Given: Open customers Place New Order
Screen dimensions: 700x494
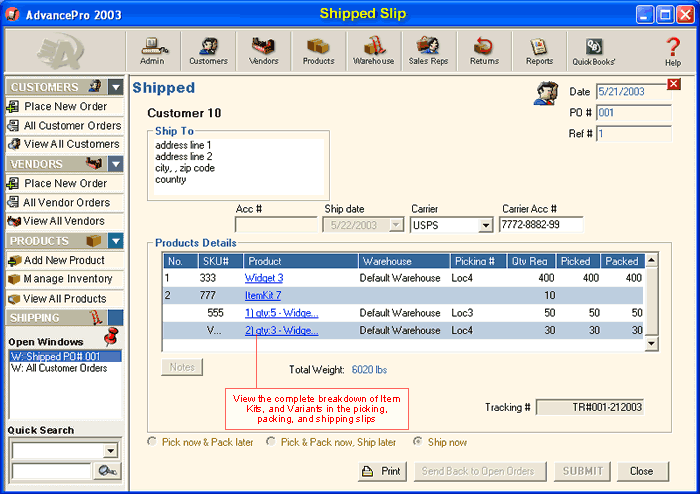Looking at the screenshot, I should pos(65,106).
